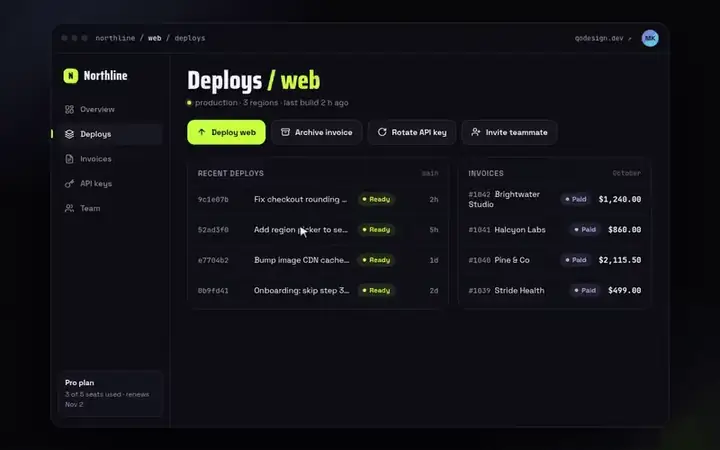Click the 2d timestamp in deploys
Screen dimensions: 720x450
(x=434, y=290)
